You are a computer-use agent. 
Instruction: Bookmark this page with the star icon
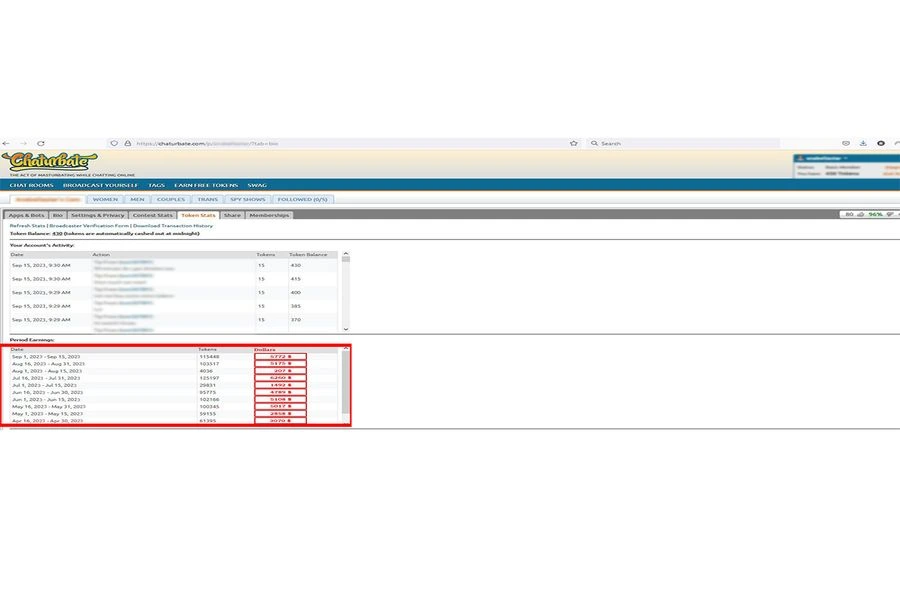click(x=573, y=143)
